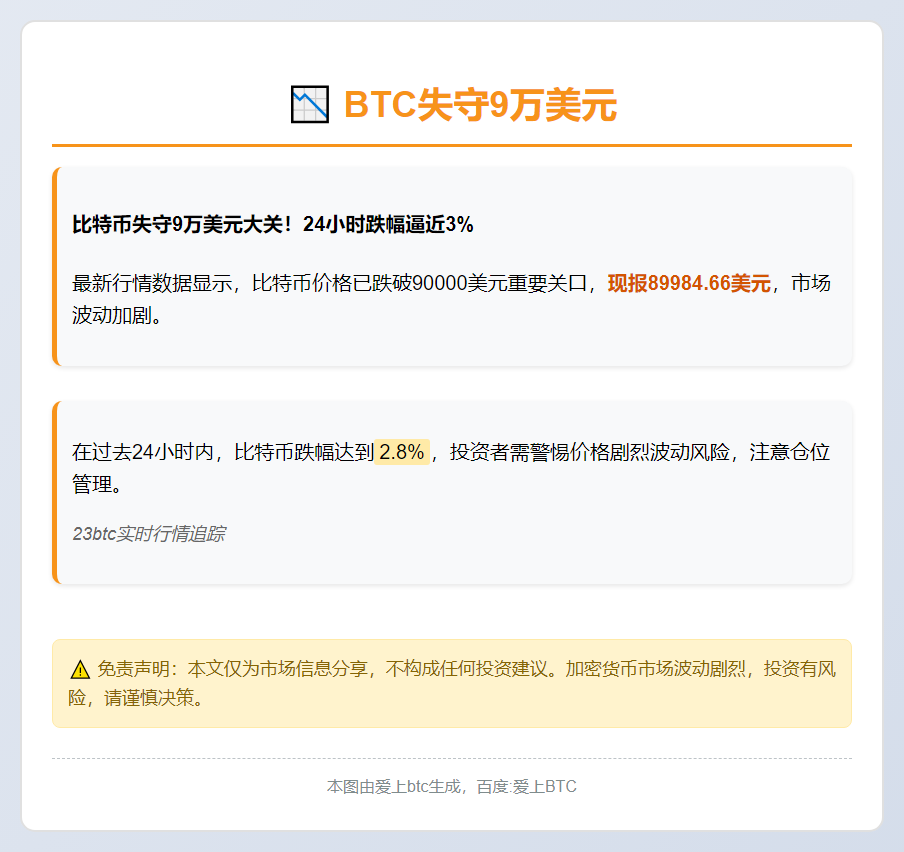
Task: Click the highlighted "2.8%" drop value
Action: [402, 451]
